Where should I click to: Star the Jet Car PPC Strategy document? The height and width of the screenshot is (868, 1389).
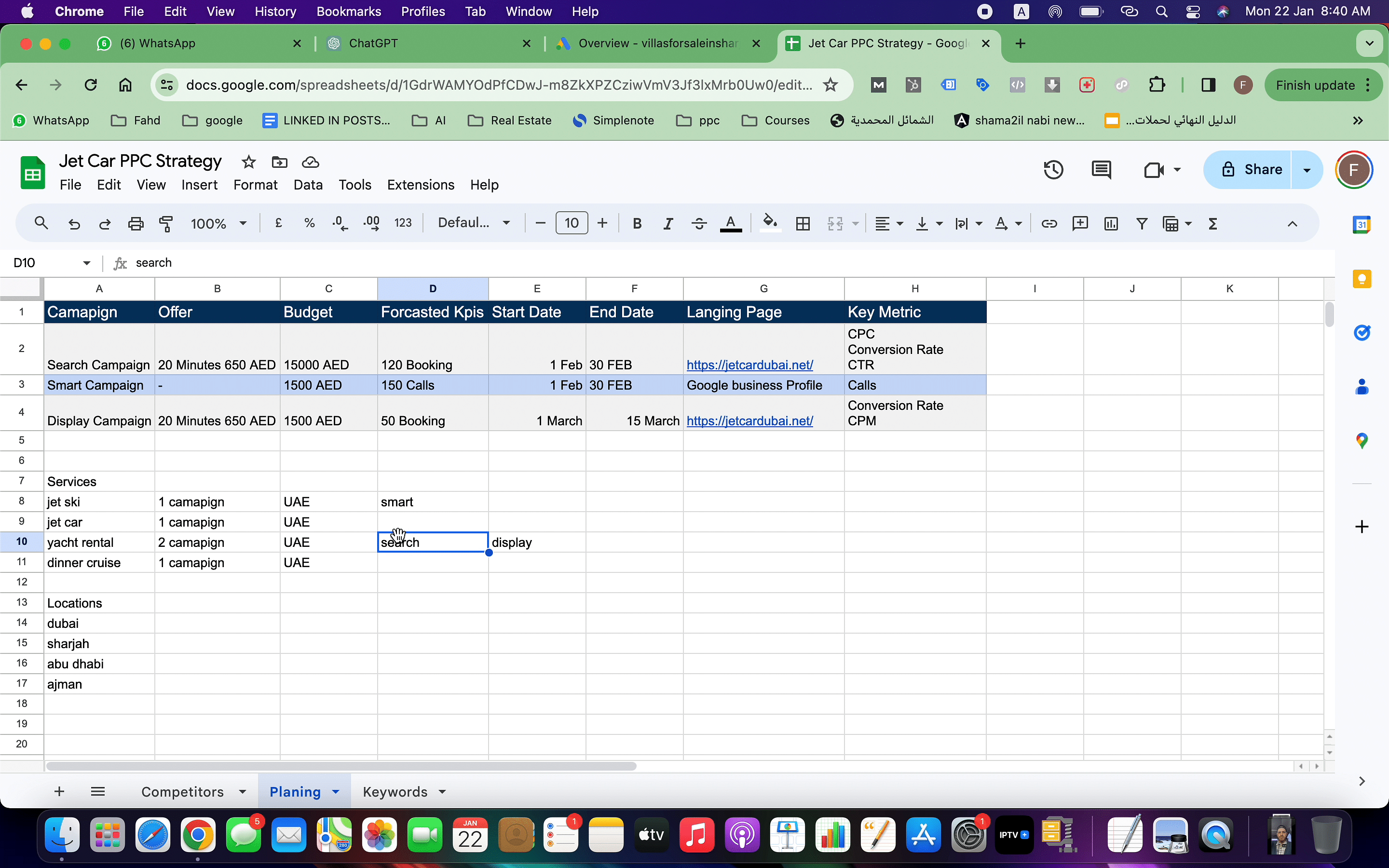pyautogui.click(x=248, y=162)
